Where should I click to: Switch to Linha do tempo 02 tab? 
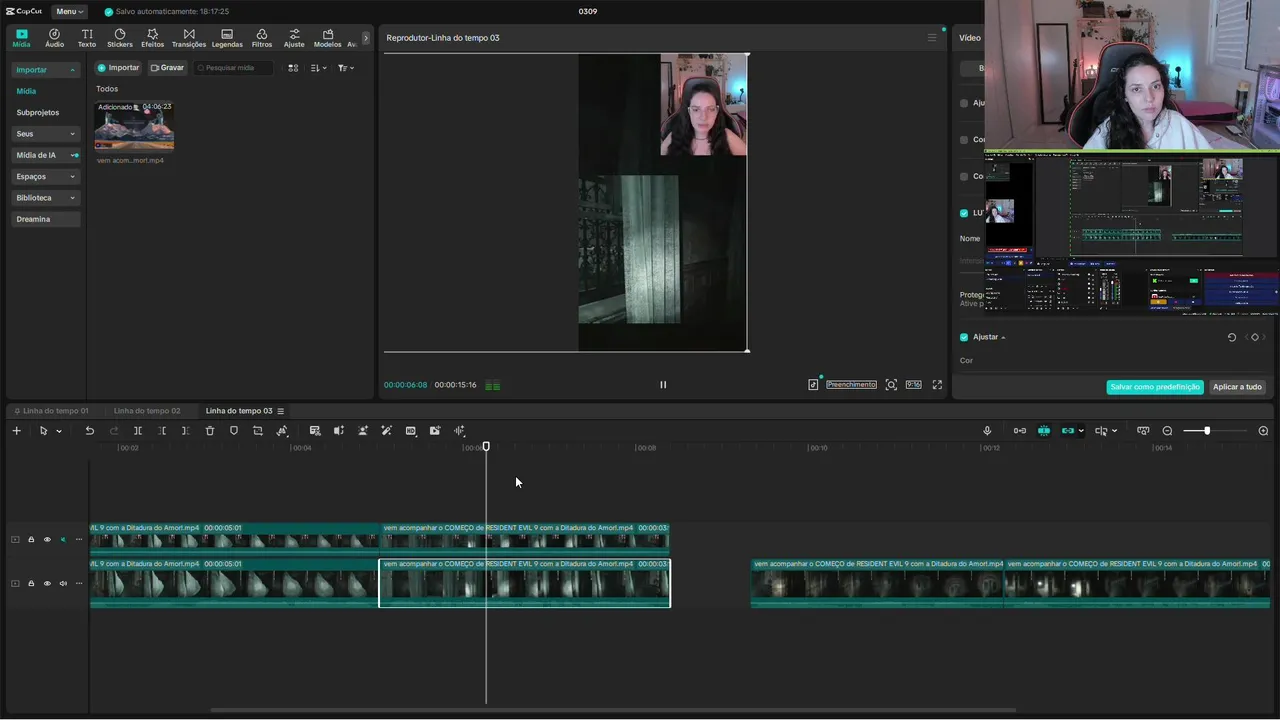[147, 411]
